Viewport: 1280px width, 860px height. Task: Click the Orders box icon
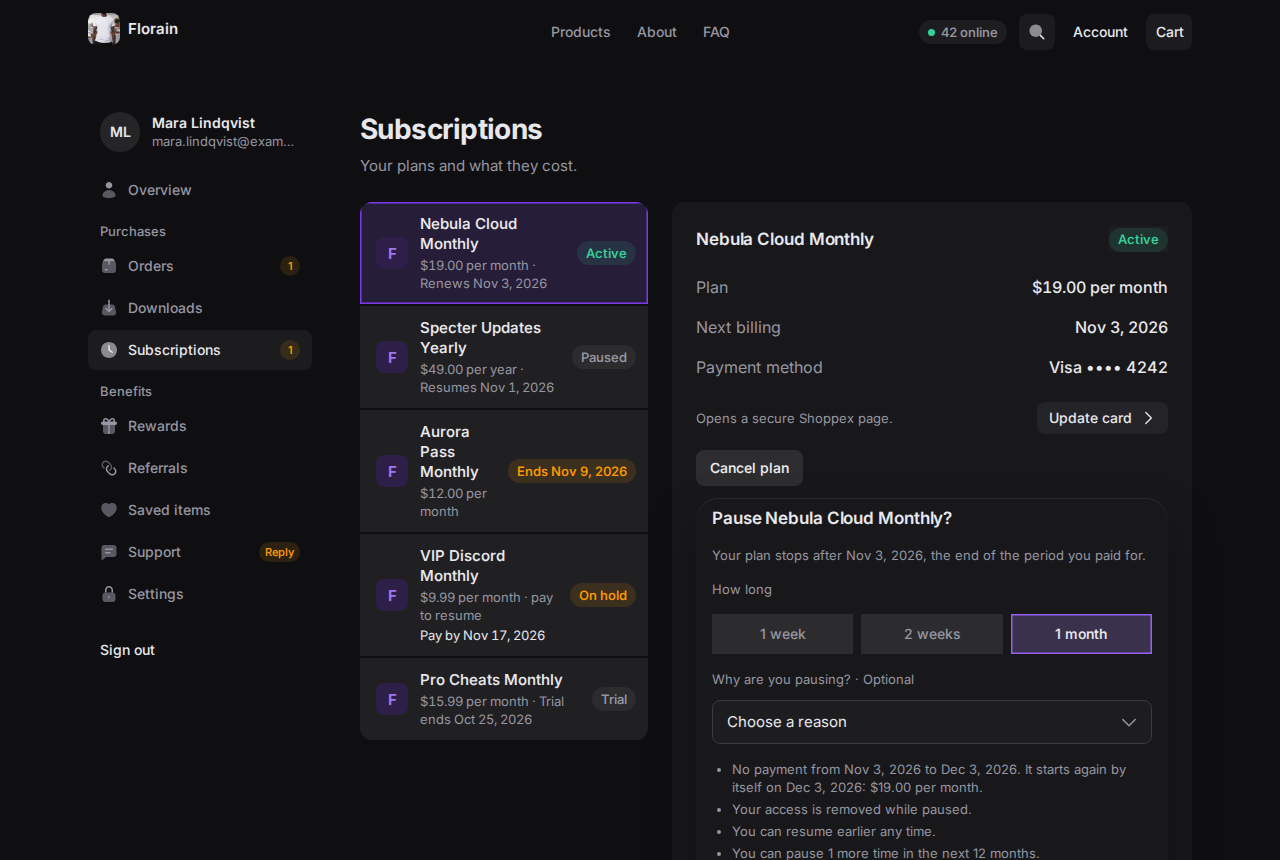(x=109, y=266)
